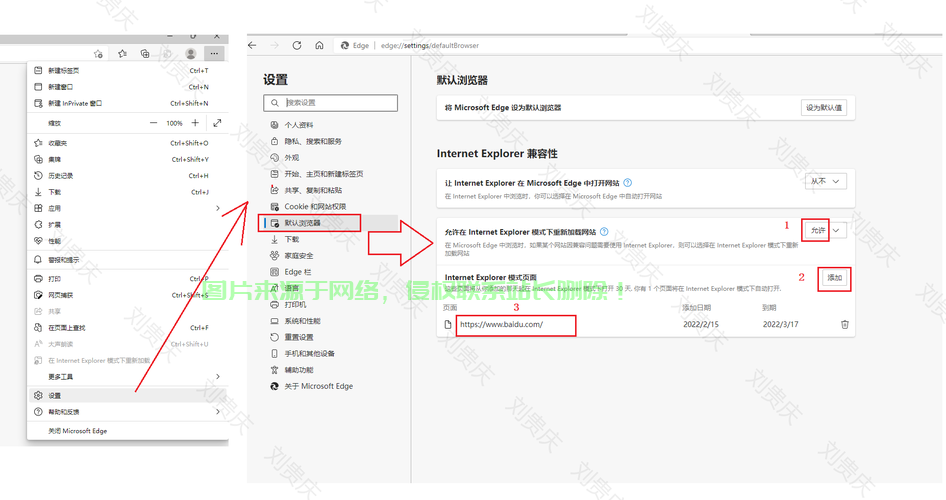Viewport: 946px width, 500px height.
Task: Click the help icon next to 允许在 Internet Explorer 模式下重新加载网站
Action: coord(604,232)
